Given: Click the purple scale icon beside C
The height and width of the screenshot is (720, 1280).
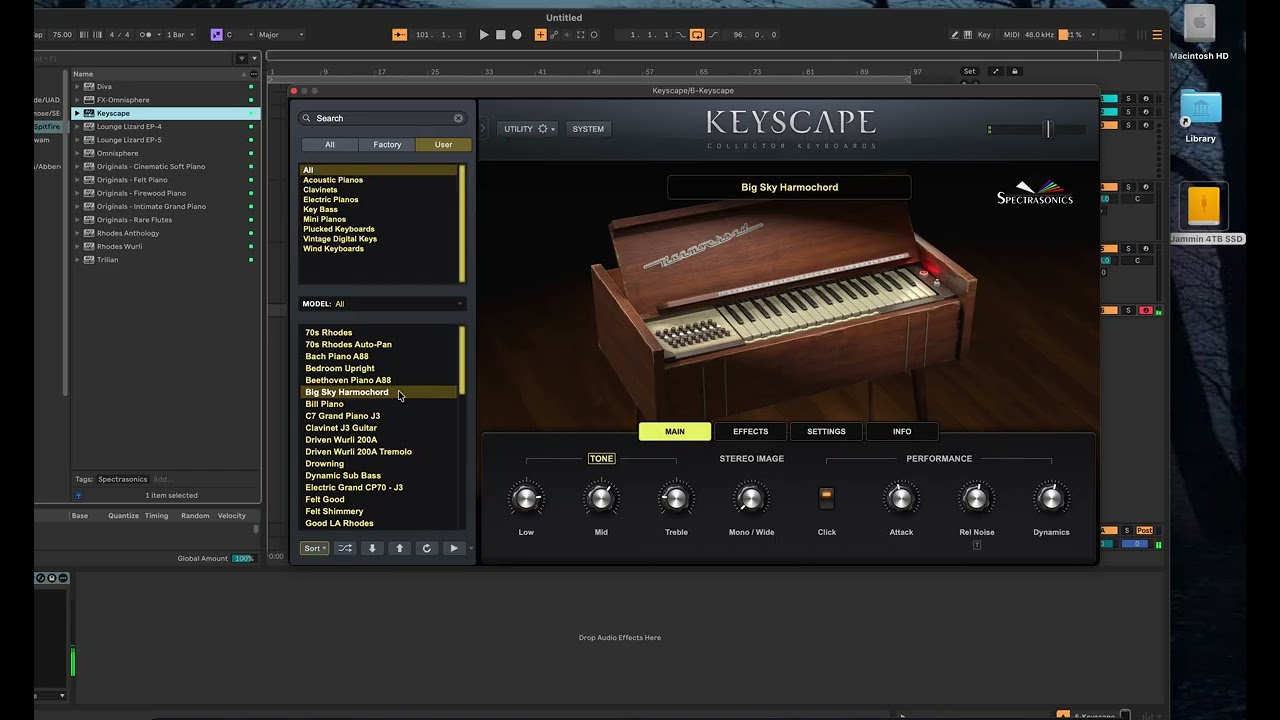Looking at the screenshot, I should (216, 35).
